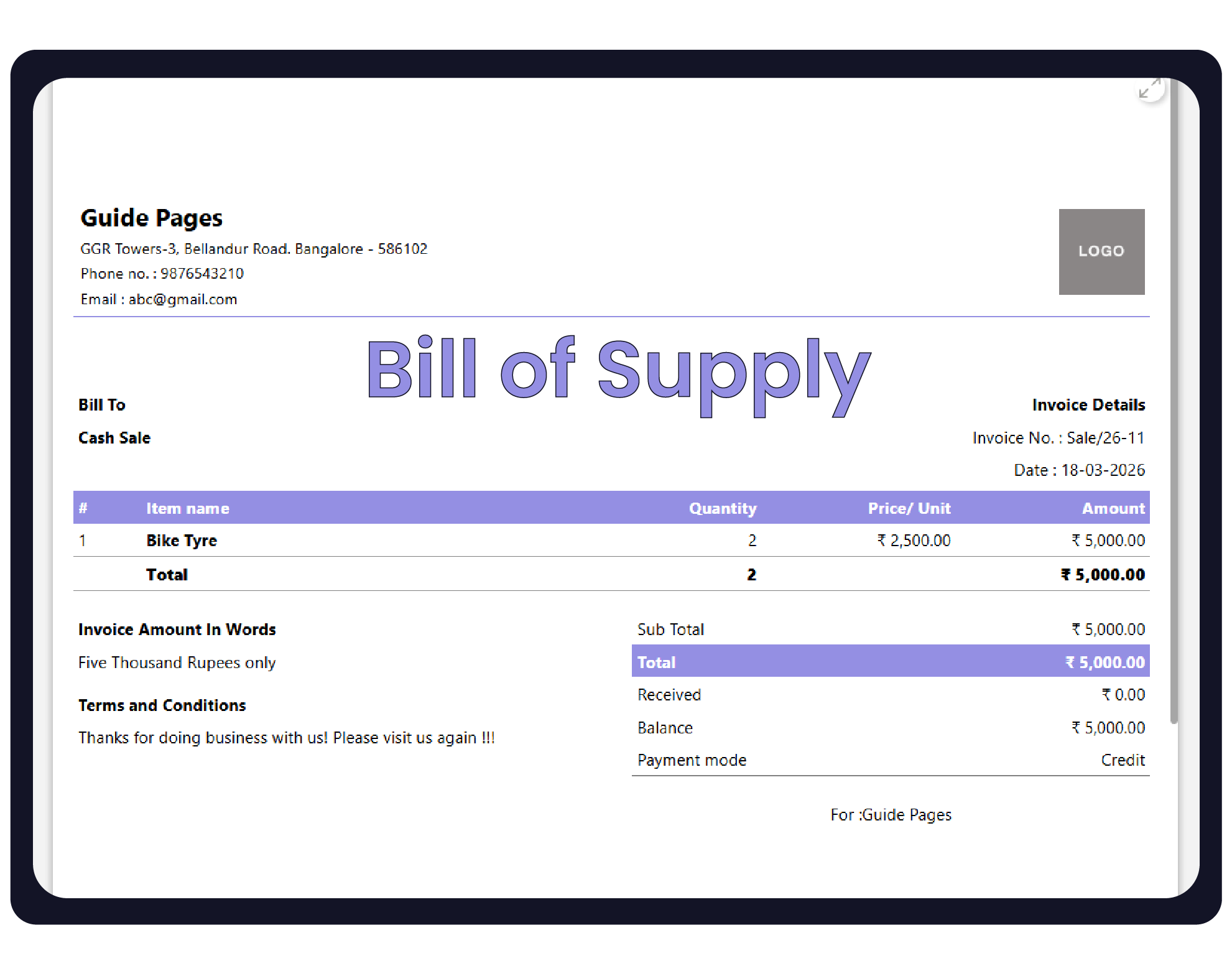
Task: Click the Cash Sale bill-to name
Action: pyautogui.click(x=114, y=437)
